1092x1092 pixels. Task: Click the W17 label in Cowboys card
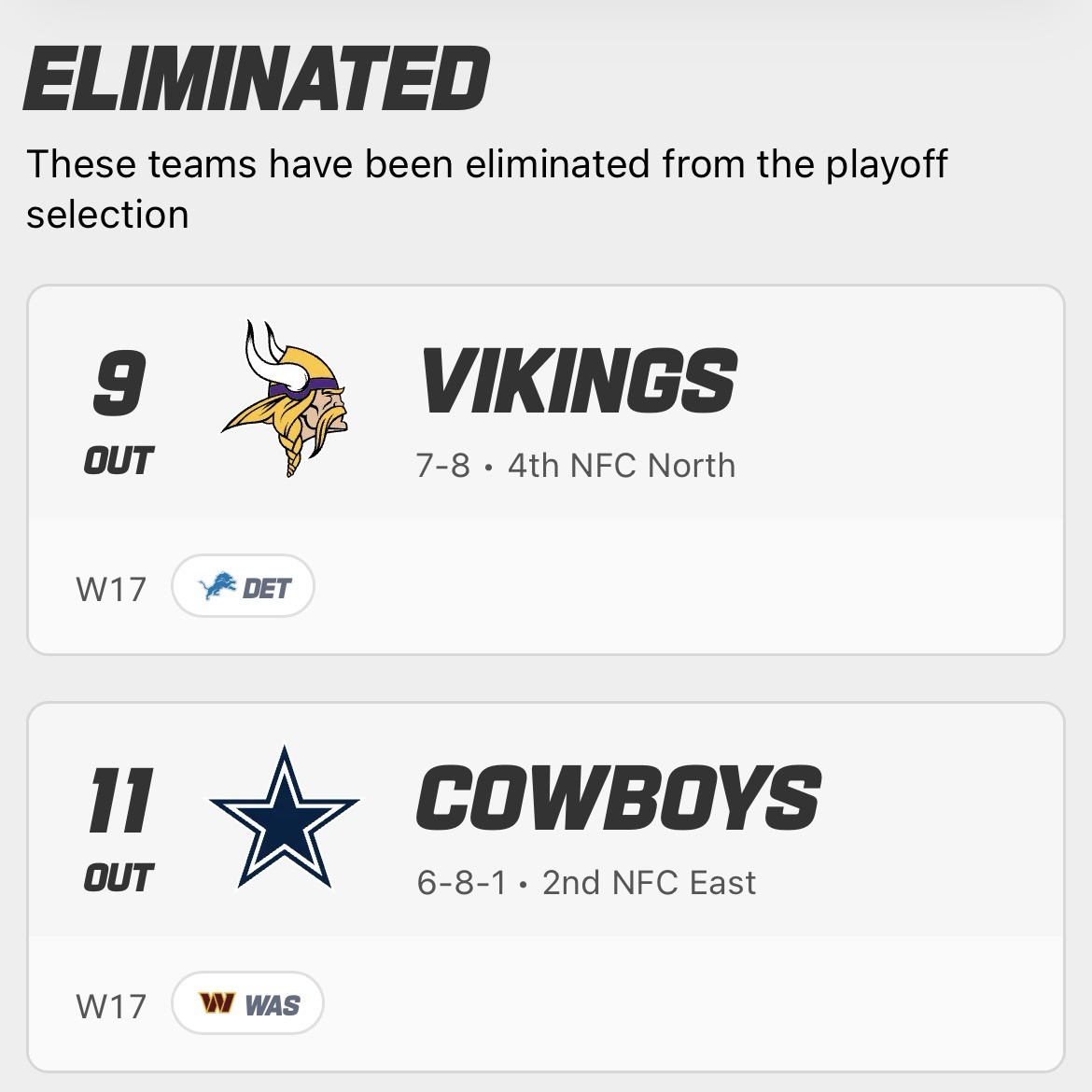click(111, 1005)
